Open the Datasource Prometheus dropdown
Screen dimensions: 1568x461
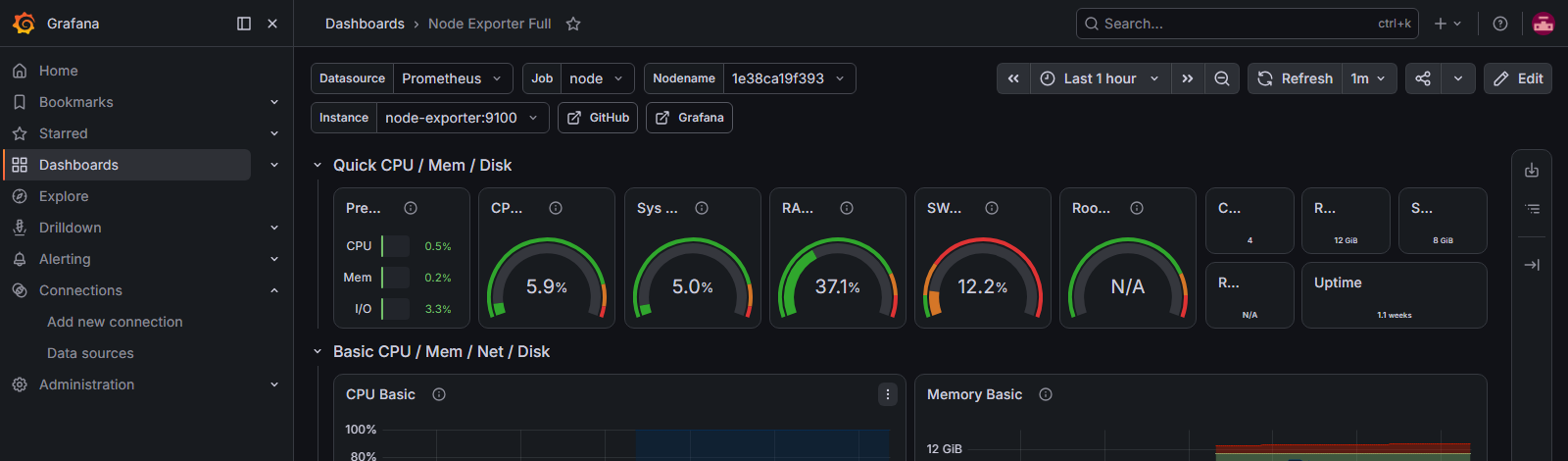pyautogui.click(x=453, y=78)
